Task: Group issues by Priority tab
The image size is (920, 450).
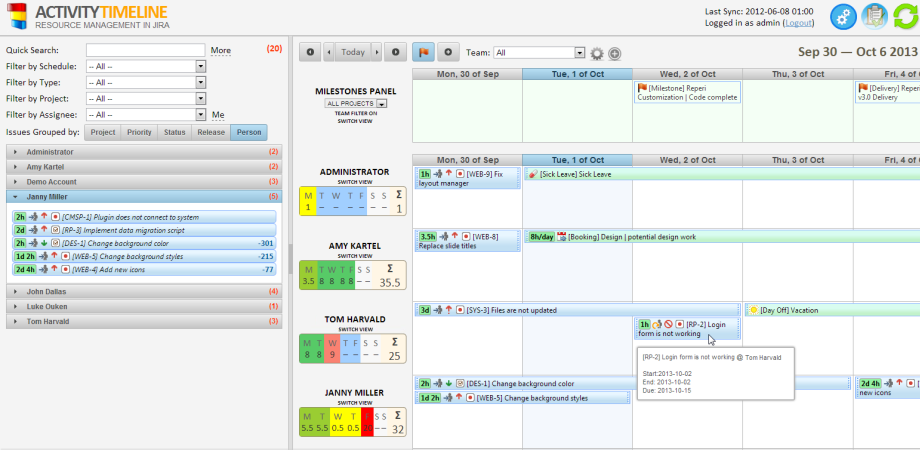Action: pos(140,132)
